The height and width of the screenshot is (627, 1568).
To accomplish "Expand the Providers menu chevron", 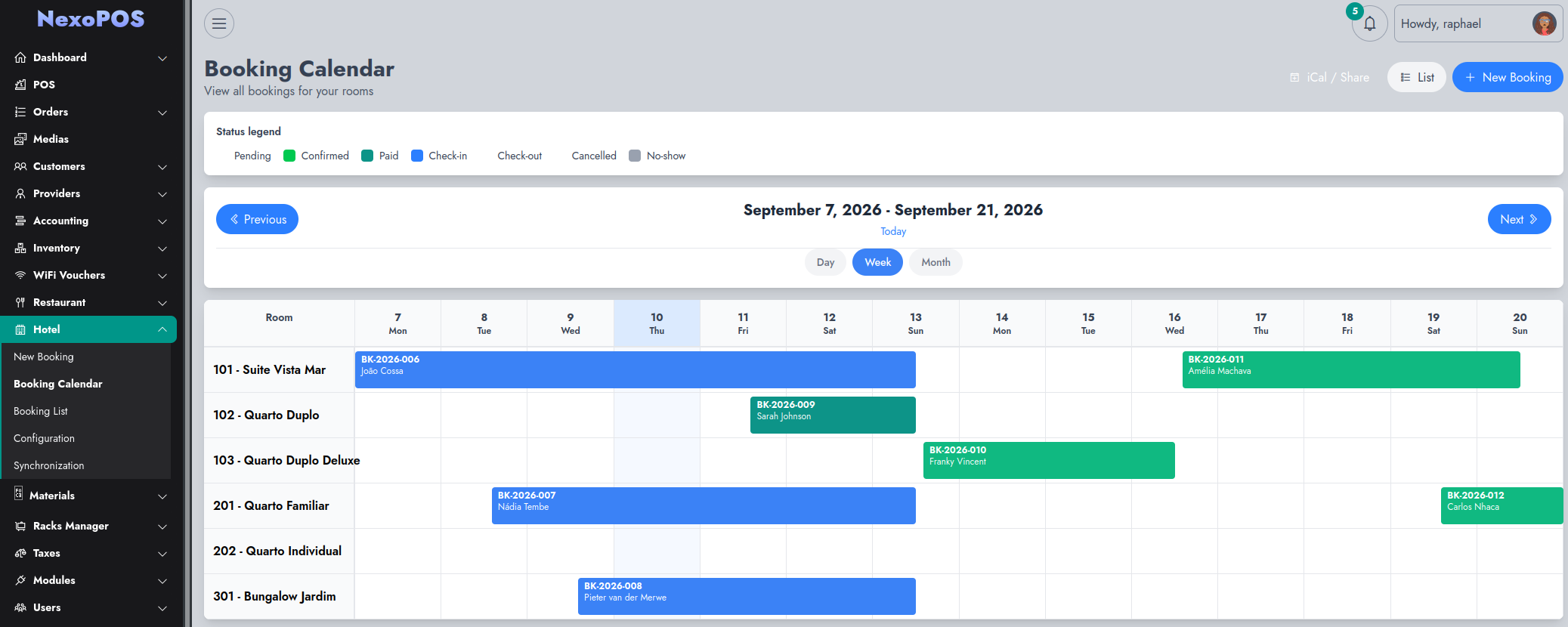I will tap(162, 194).
